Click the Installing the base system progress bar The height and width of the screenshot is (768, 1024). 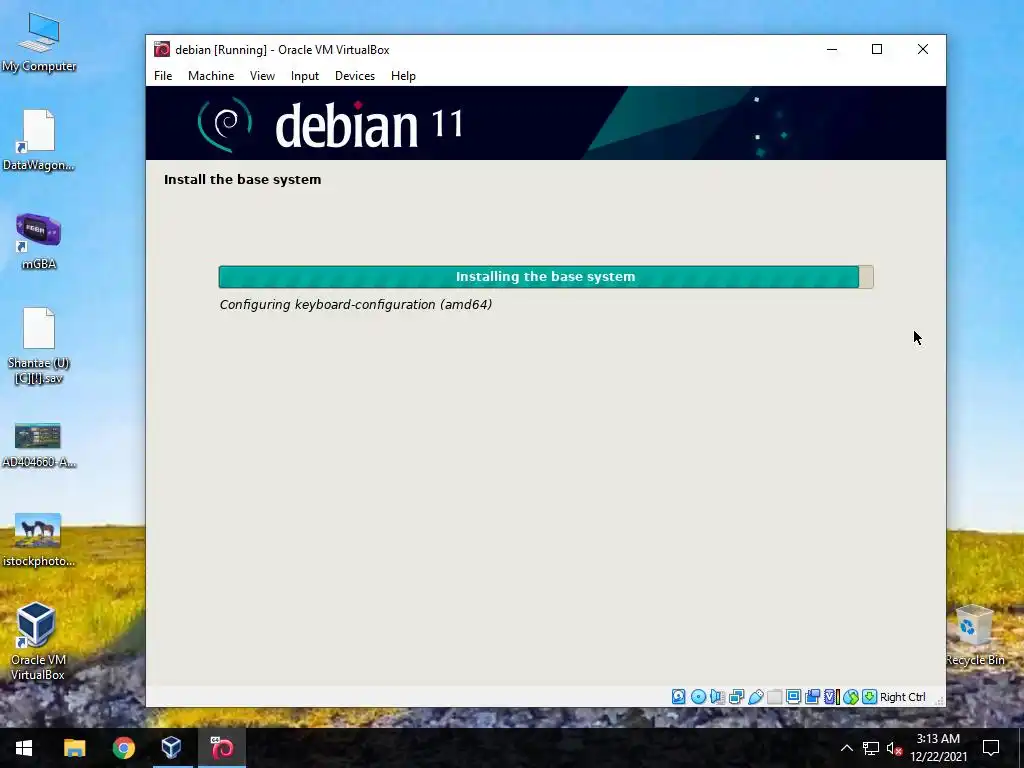click(x=546, y=277)
